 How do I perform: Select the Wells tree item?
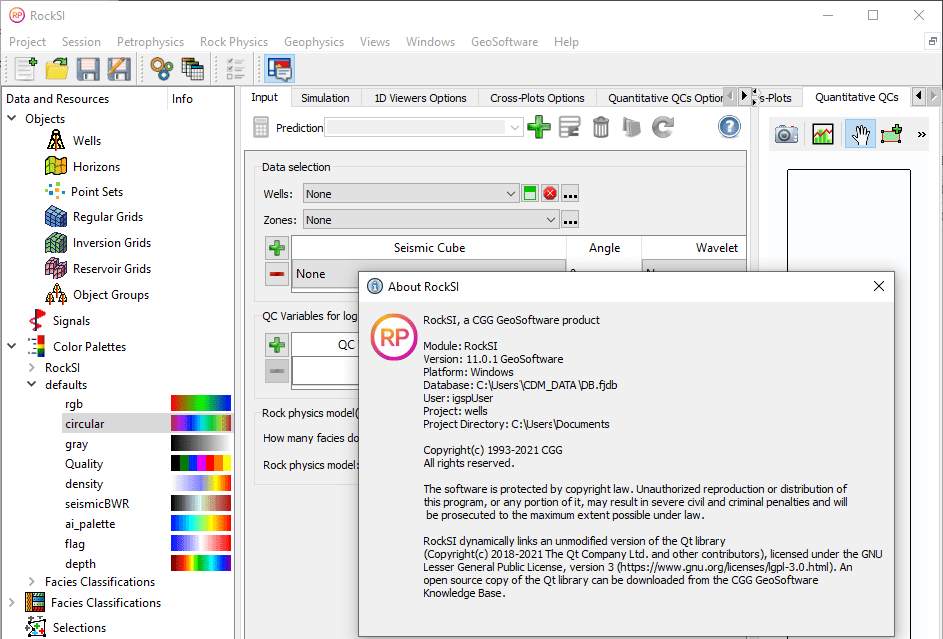87,141
